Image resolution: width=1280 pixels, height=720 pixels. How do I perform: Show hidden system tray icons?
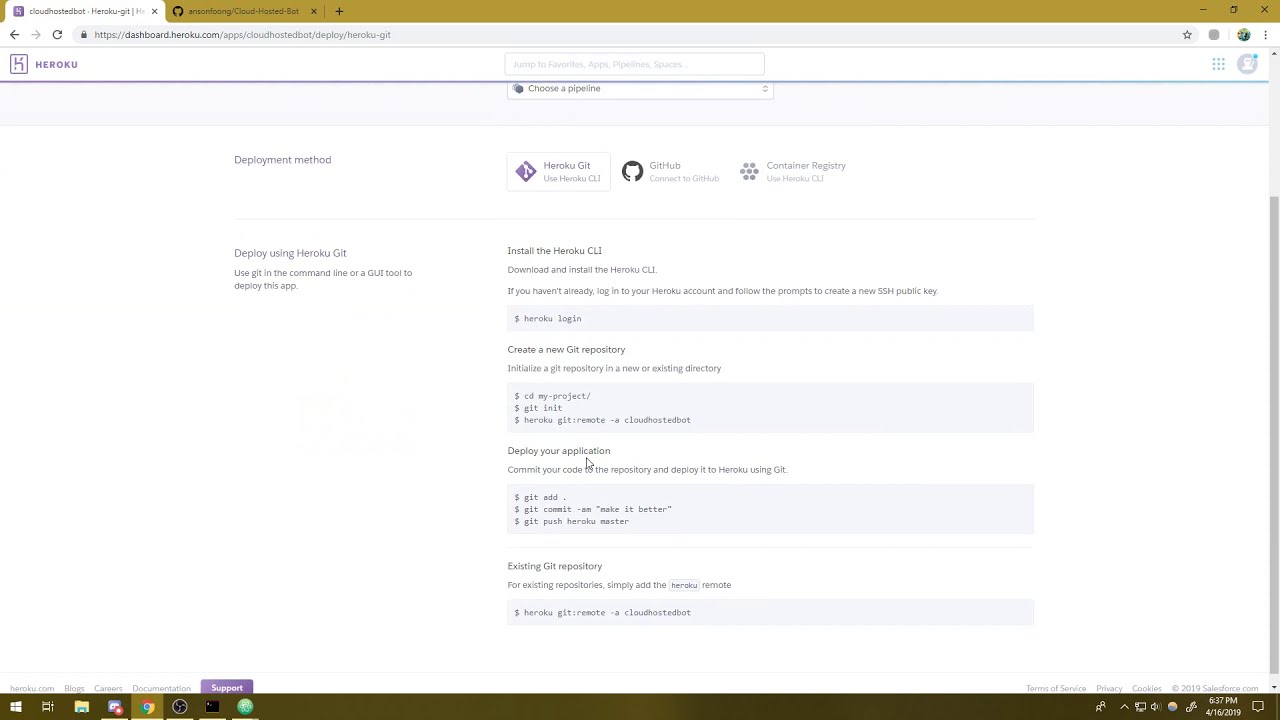[1124, 707]
